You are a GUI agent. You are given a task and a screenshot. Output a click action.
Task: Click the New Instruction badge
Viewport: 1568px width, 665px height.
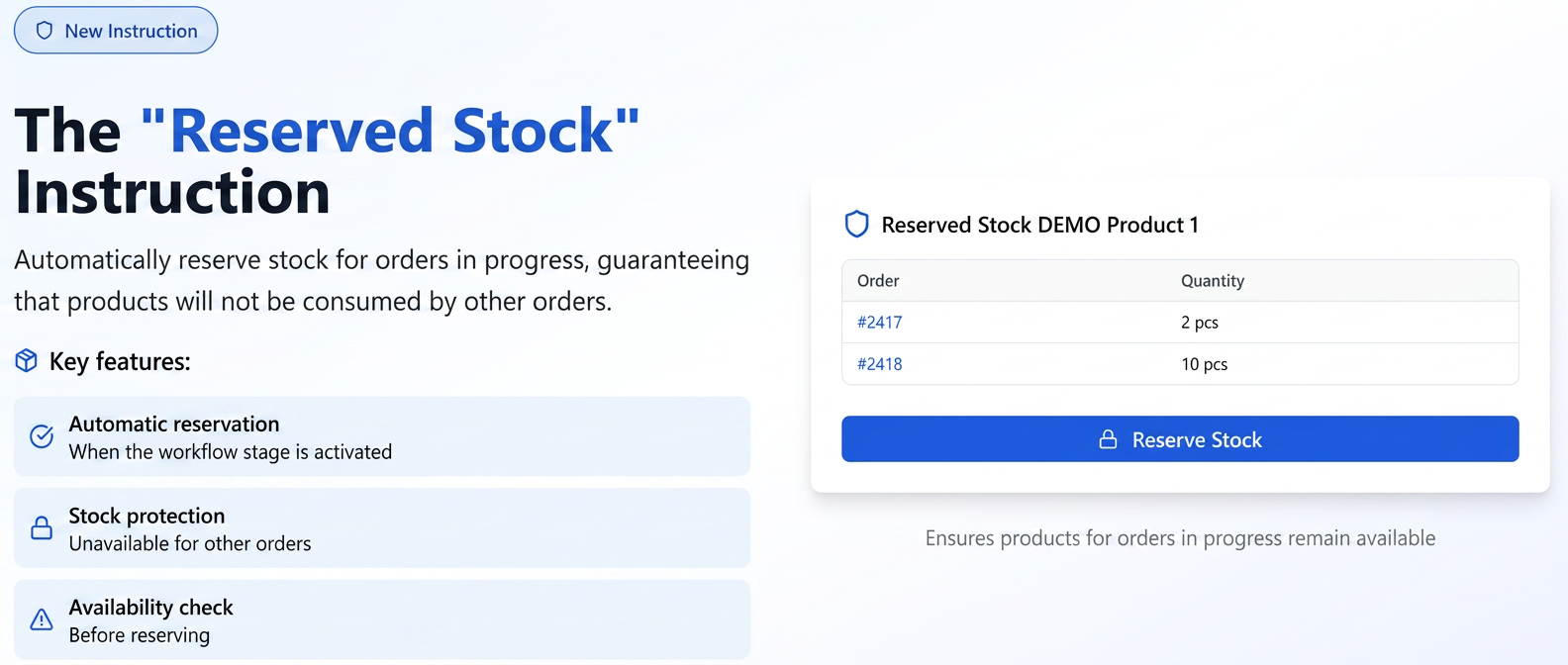click(116, 31)
